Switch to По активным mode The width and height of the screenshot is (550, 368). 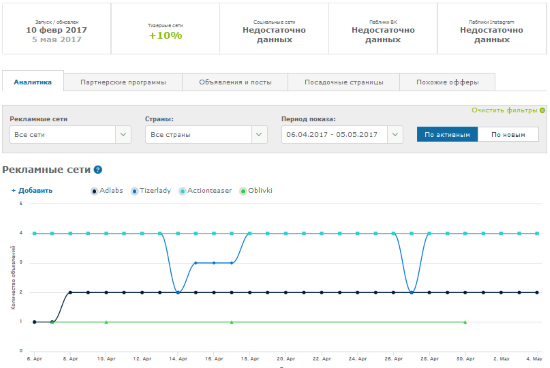[447, 134]
